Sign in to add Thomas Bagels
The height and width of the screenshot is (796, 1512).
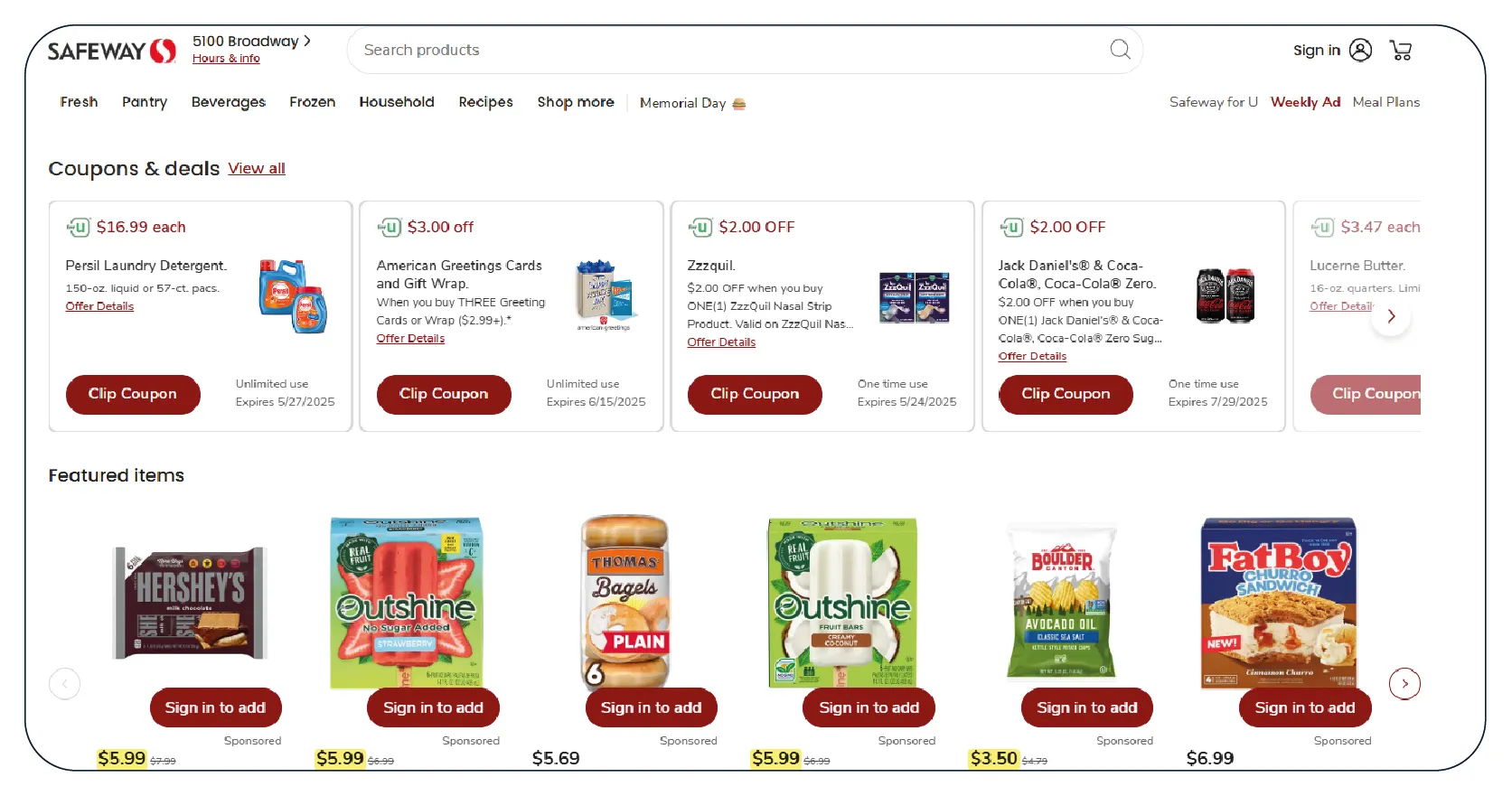pyautogui.click(x=651, y=707)
